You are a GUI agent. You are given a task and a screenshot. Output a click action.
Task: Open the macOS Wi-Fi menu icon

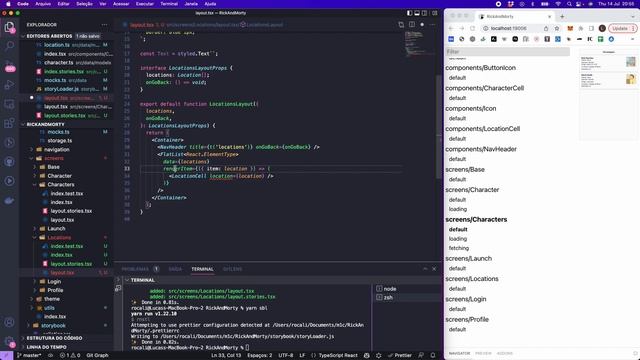tap(558, 4)
